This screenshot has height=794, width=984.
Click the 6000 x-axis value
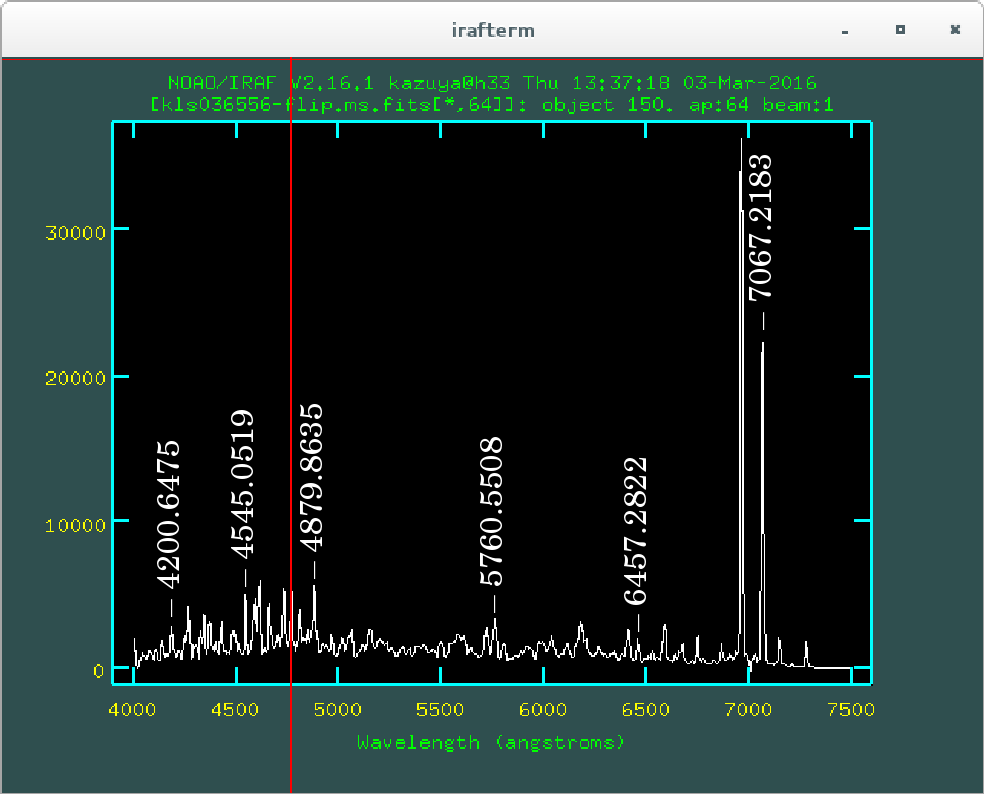click(x=543, y=710)
